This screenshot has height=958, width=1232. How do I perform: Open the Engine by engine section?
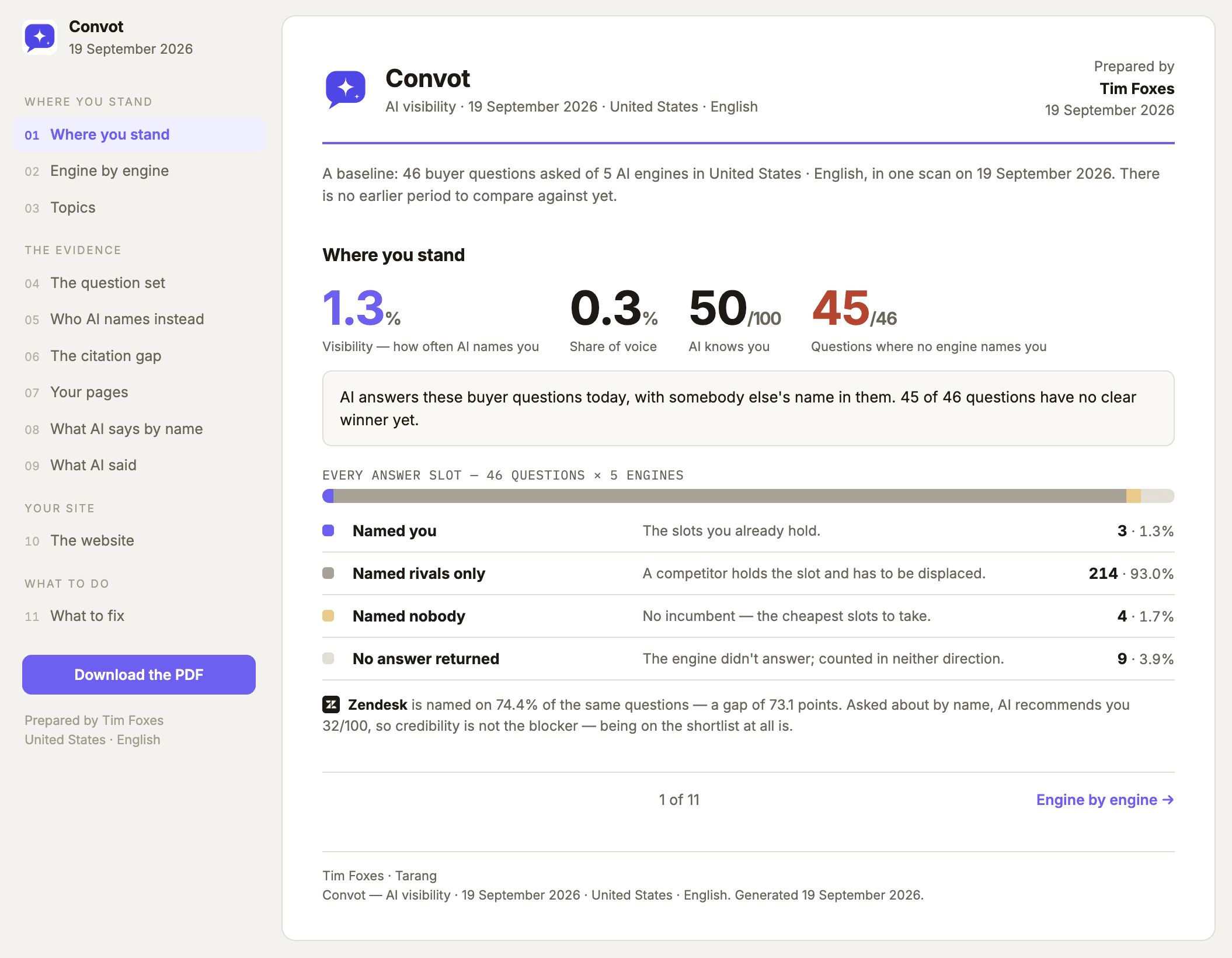pos(139,171)
